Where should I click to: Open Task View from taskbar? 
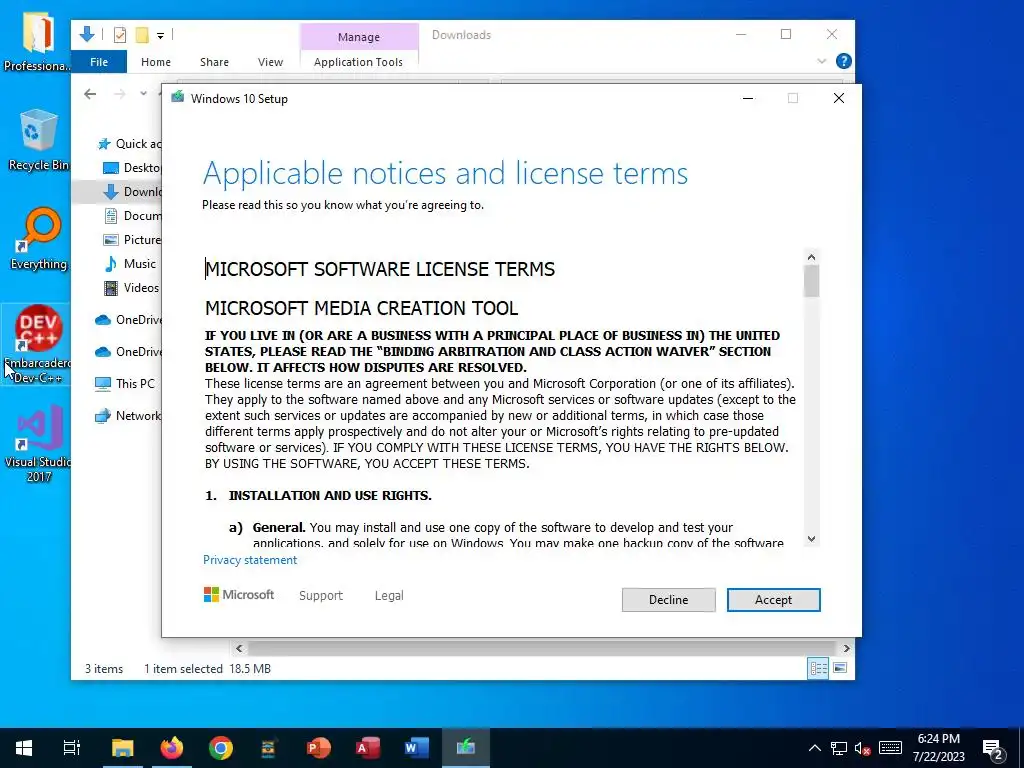72,748
